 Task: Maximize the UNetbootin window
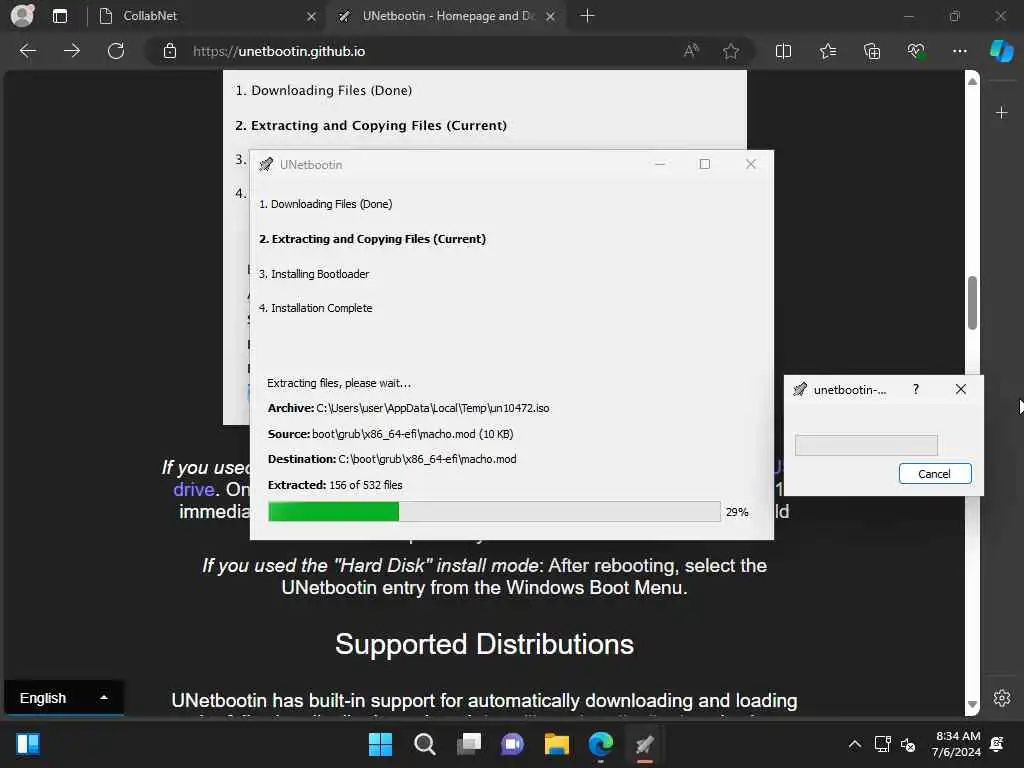(705, 164)
